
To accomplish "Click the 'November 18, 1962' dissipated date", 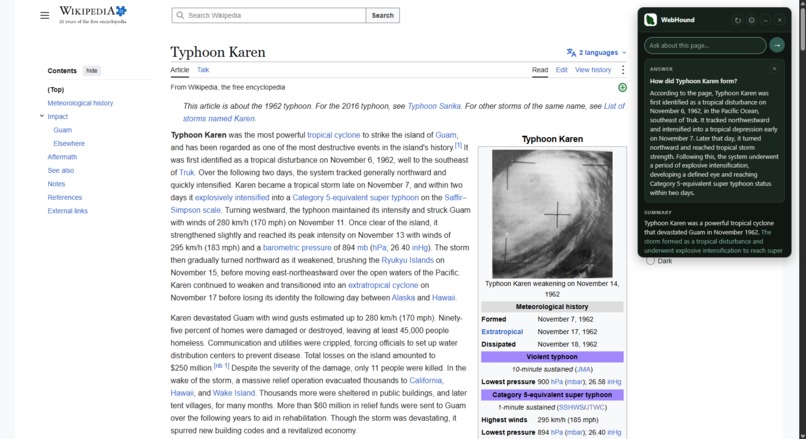I will coord(567,344).
